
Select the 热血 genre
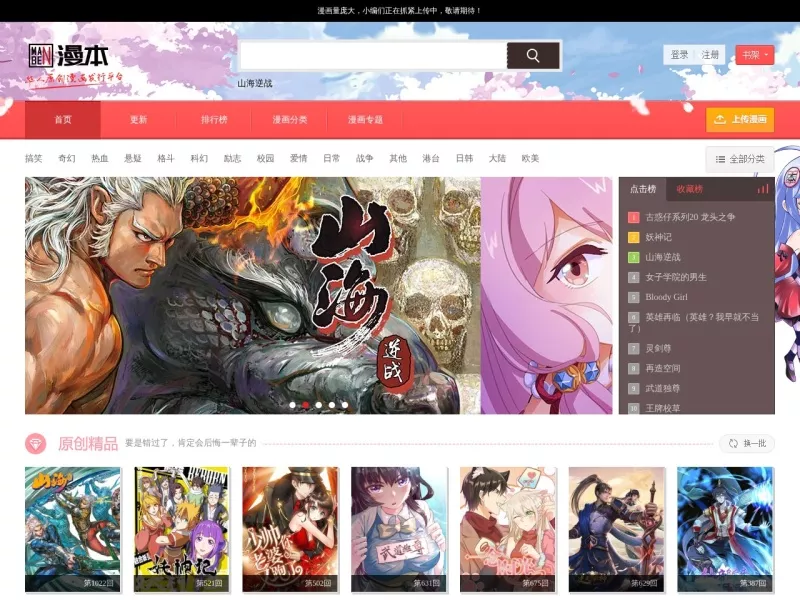[x=100, y=158]
